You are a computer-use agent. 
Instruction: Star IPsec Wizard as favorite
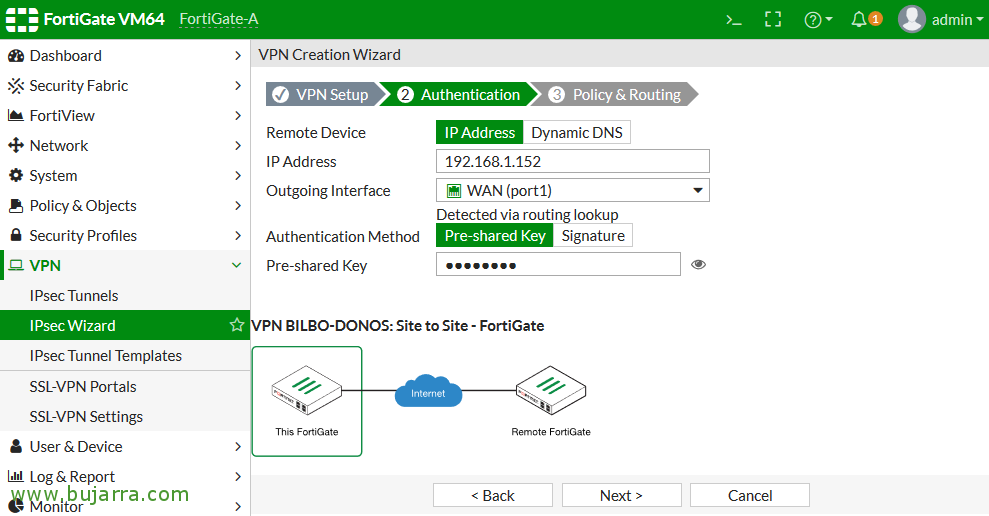[237, 325]
